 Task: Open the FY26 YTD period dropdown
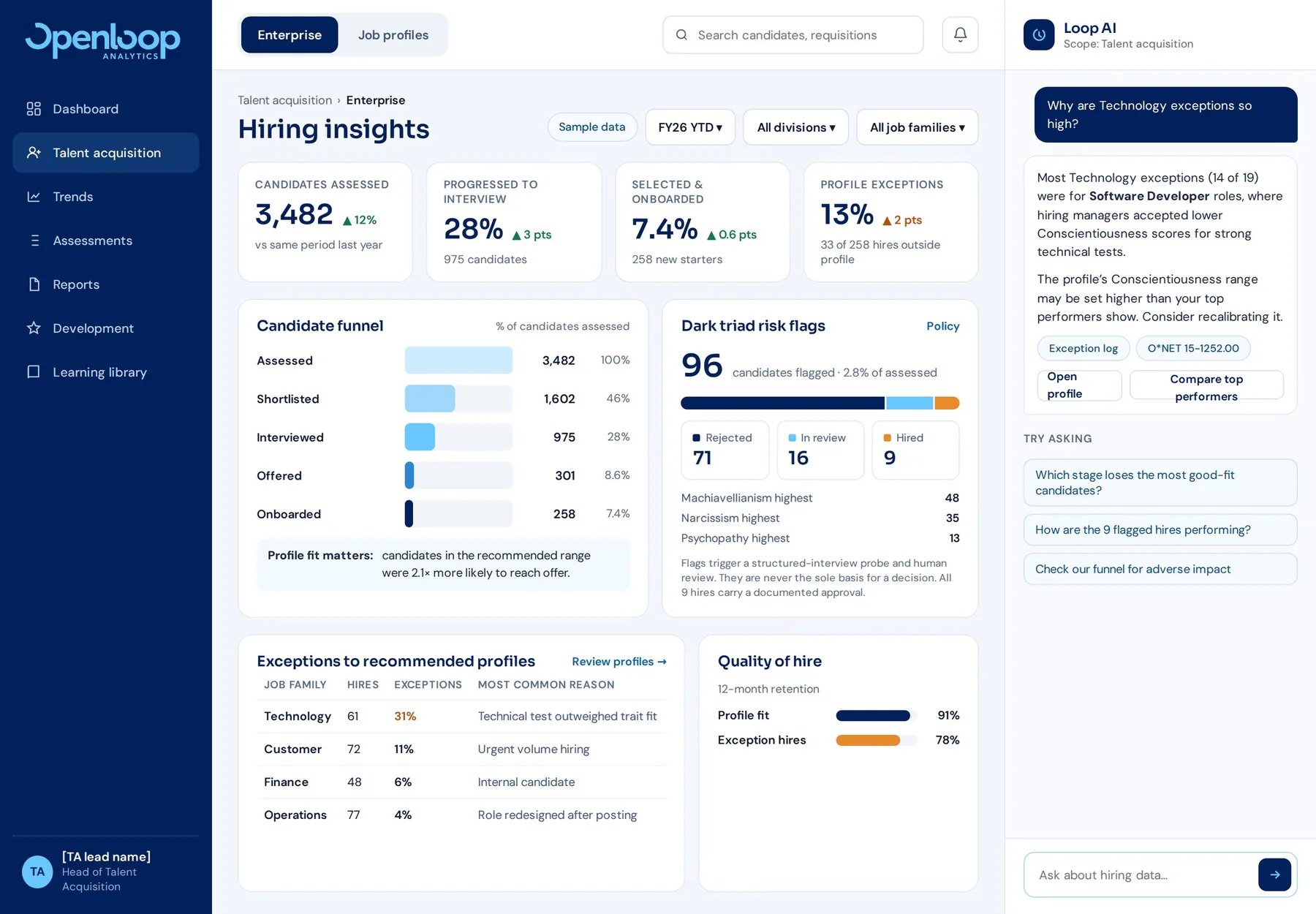click(x=690, y=127)
